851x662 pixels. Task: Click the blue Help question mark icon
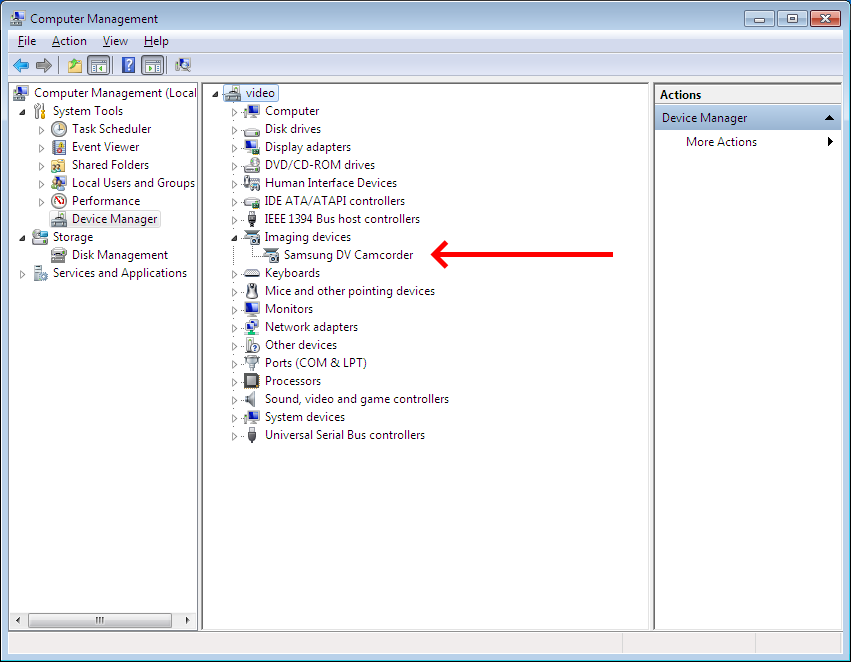[x=128, y=66]
